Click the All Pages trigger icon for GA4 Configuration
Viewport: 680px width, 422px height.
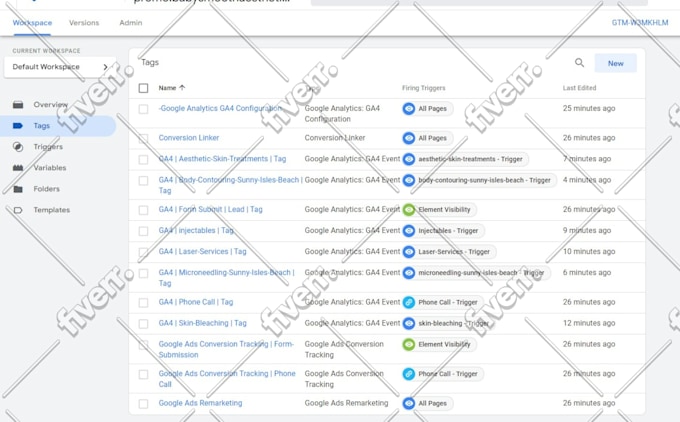pyautogui.click(x=409, y=108)
